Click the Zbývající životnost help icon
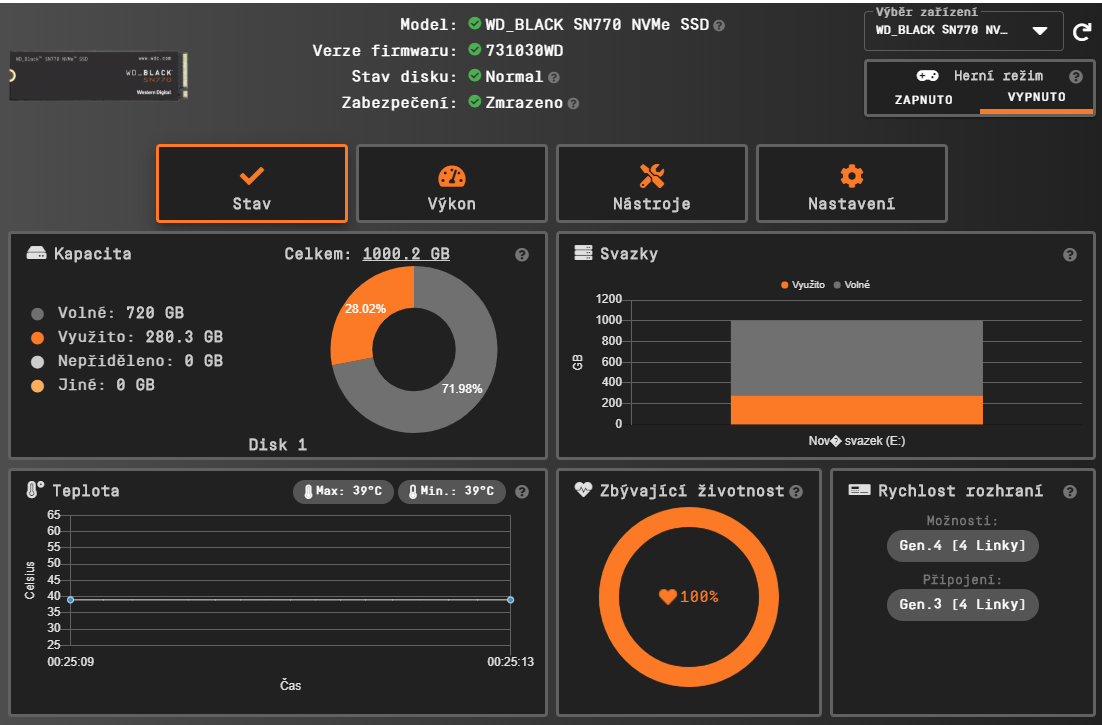This screenshot has width=1102, height=725. click(x=796, y=492)
